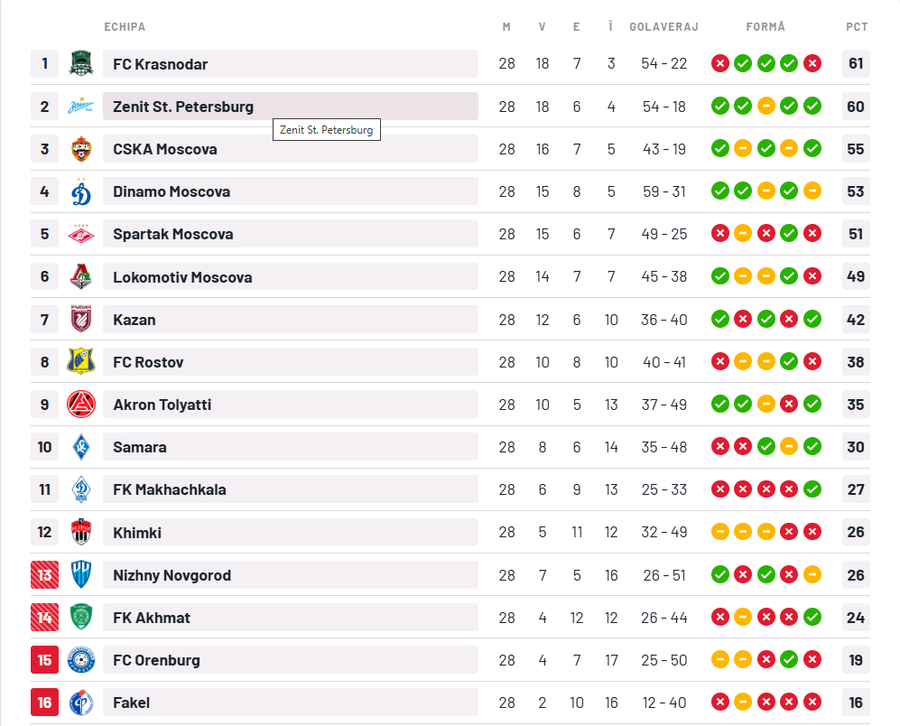Click the FC Krasnodar club crest
Screen dimensions: 900x726
pyautogui.click(x=81, y=64)
